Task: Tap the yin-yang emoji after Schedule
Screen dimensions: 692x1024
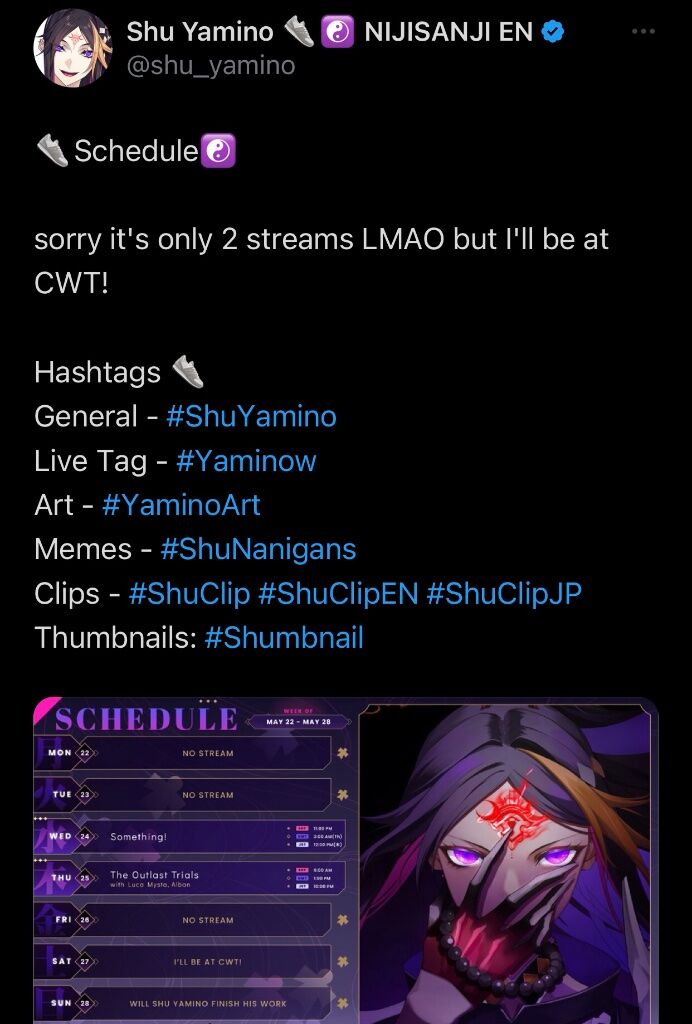Action: pos(217,152)
